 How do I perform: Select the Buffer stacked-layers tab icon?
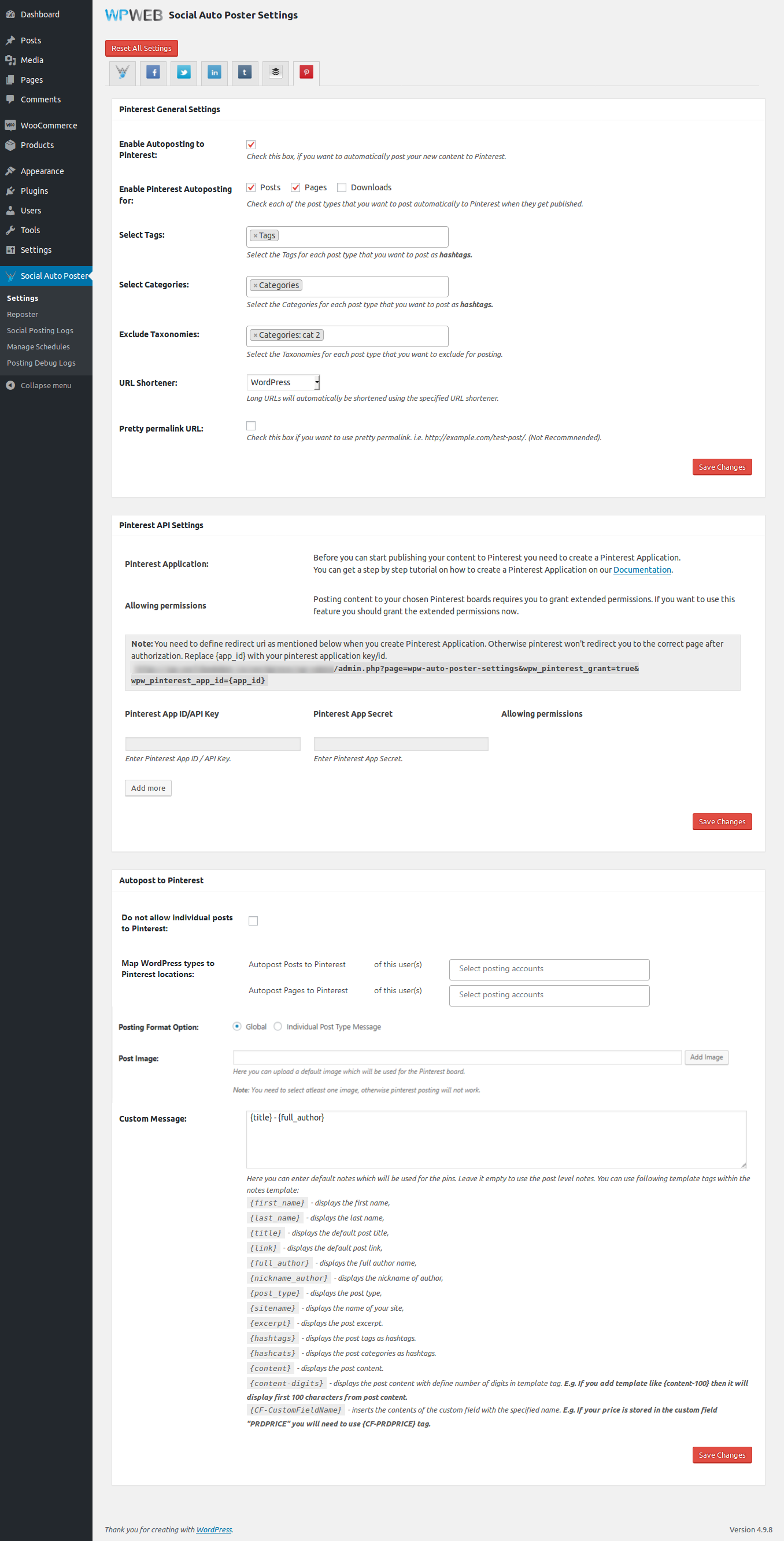(x=275, y=72)
